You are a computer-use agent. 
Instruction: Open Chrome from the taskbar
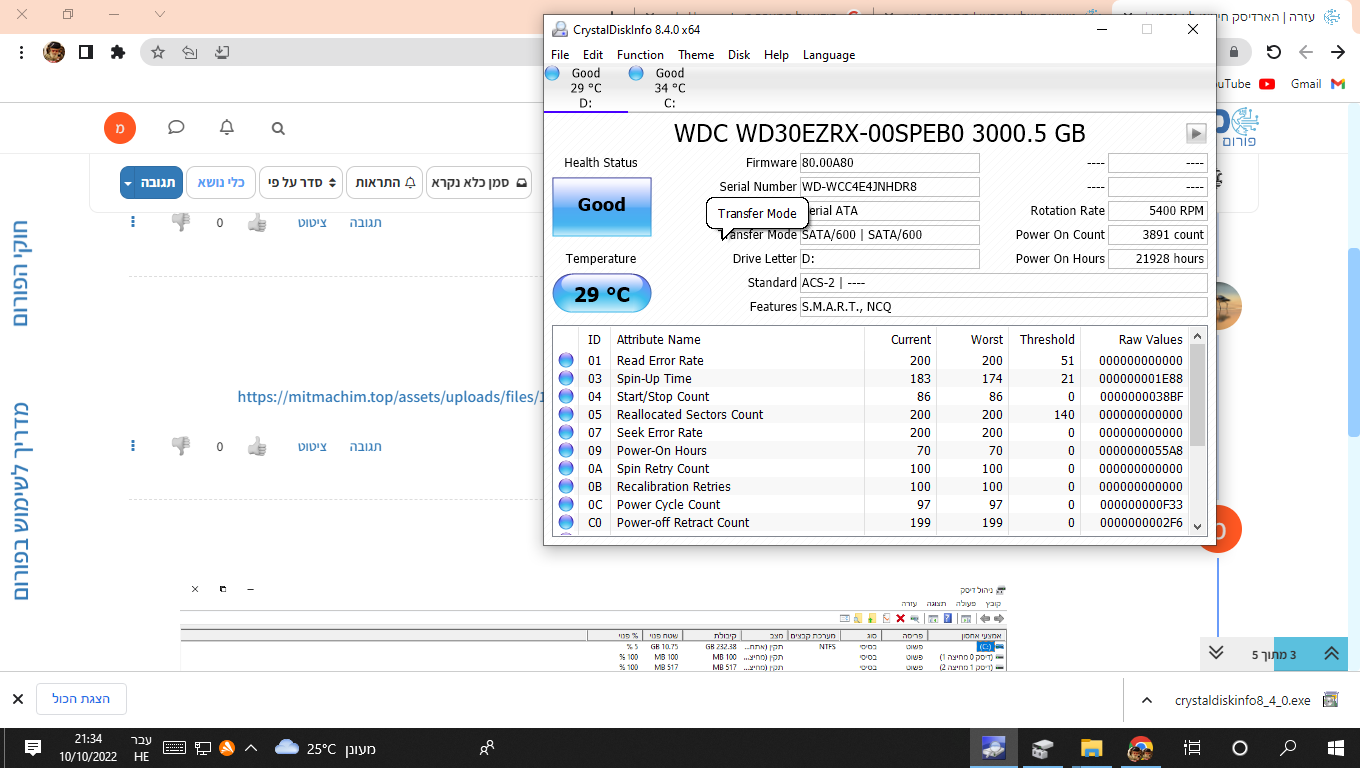click(x=1140, y=748)
